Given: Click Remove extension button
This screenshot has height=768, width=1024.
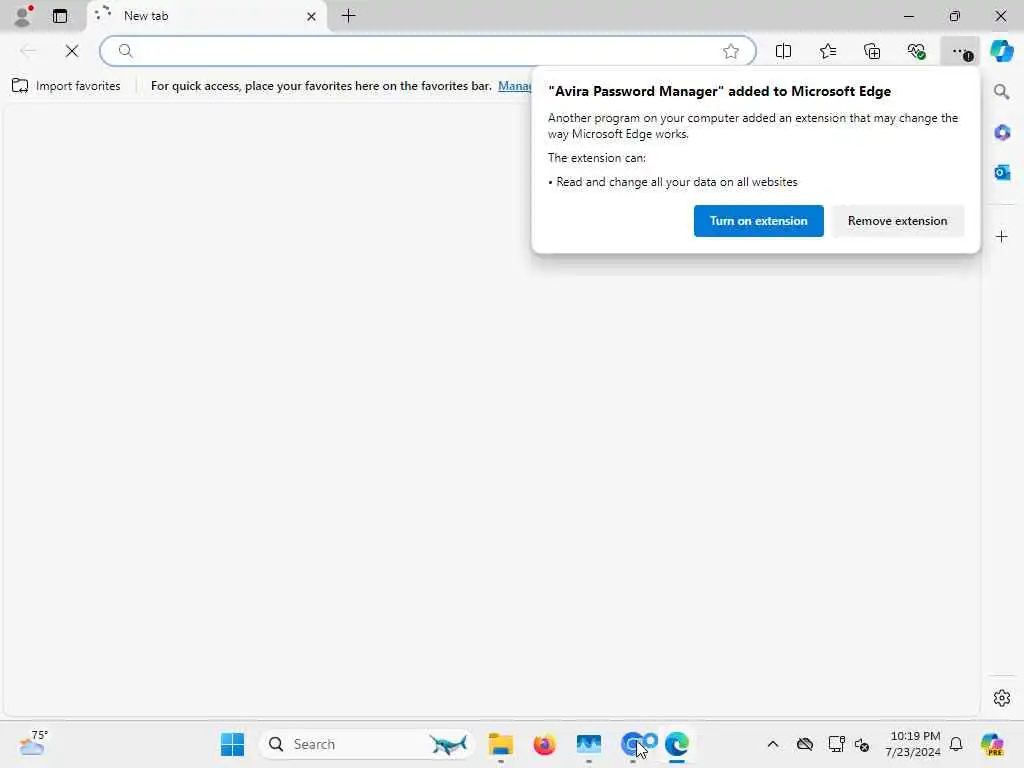Looking at the screenshot, I should coord(897,221).
